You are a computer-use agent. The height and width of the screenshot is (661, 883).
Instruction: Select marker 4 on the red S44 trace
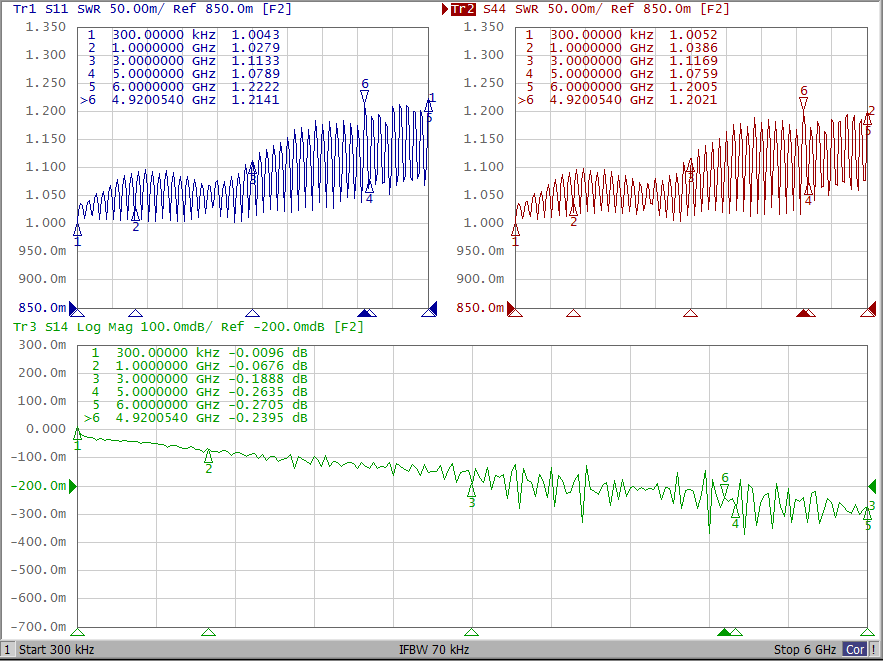click(808, 188)
